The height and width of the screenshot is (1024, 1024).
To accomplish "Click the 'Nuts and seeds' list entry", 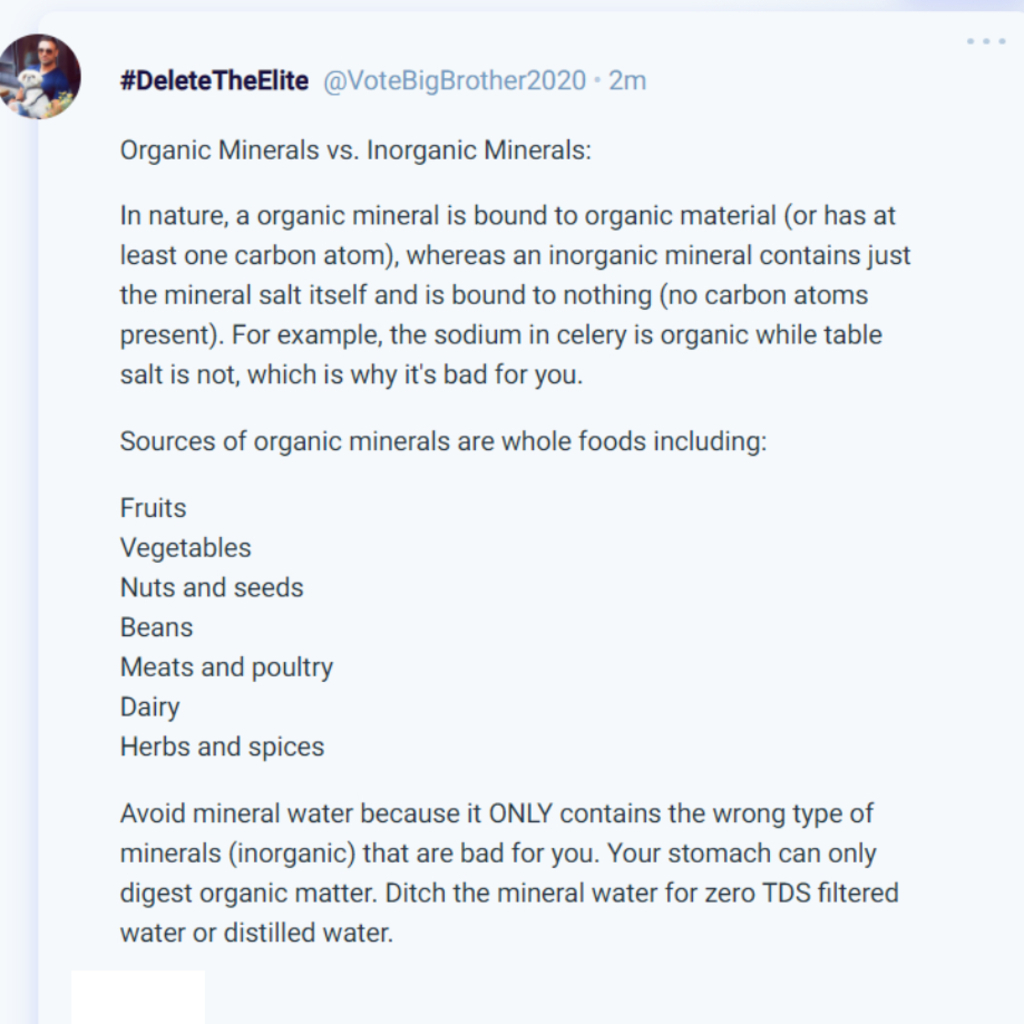I will (211, 587).
